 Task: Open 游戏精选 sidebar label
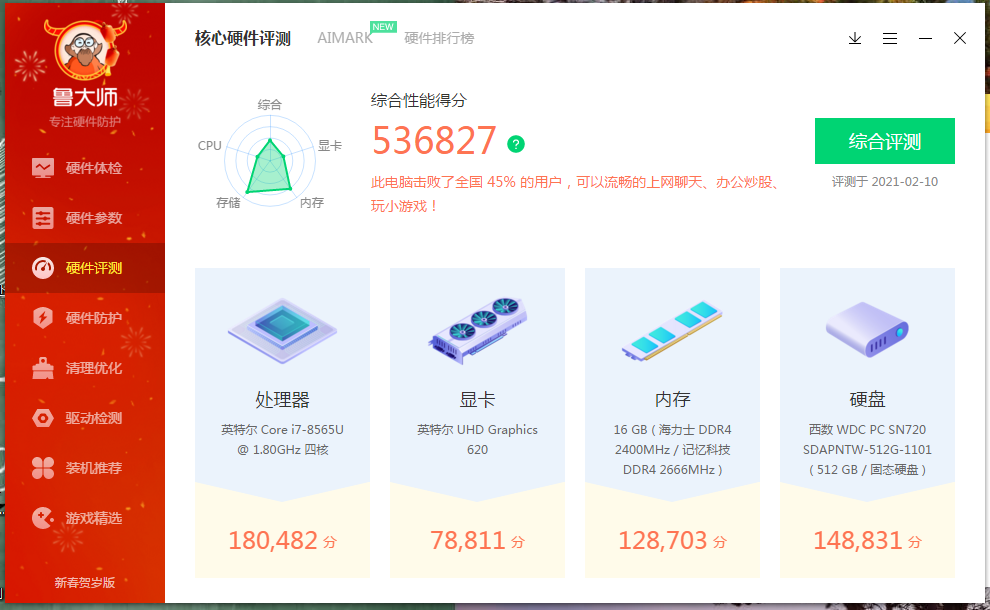click(x=93, y=518)
